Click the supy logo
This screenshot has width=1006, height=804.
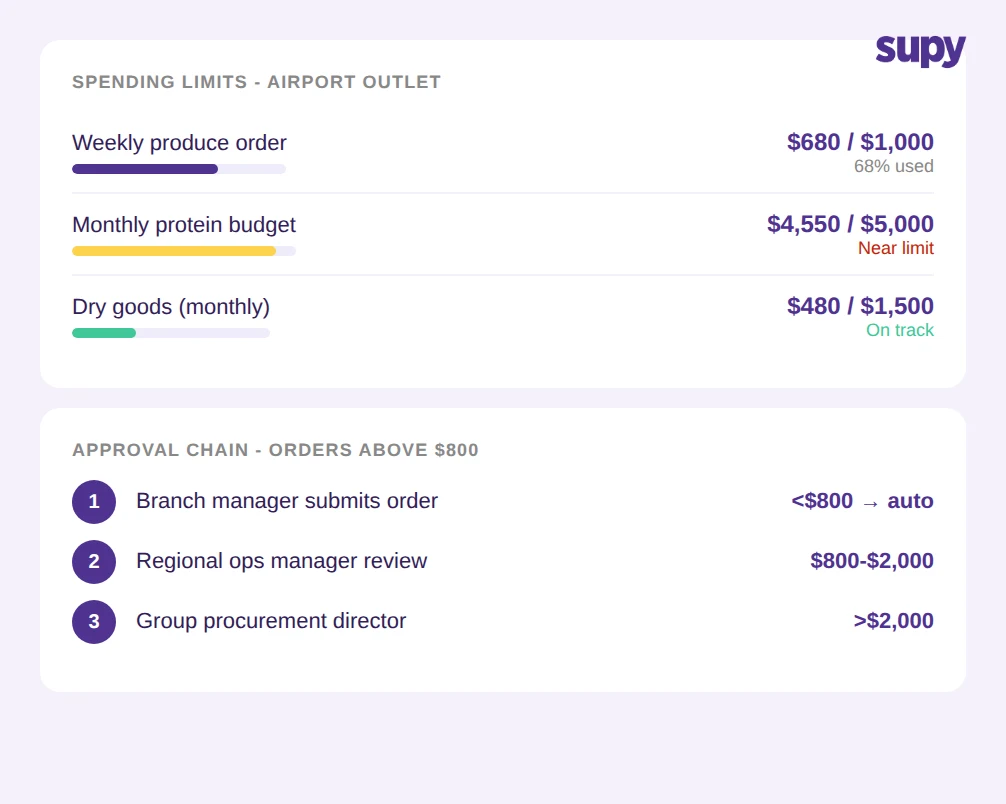click(x=920, y=50)
